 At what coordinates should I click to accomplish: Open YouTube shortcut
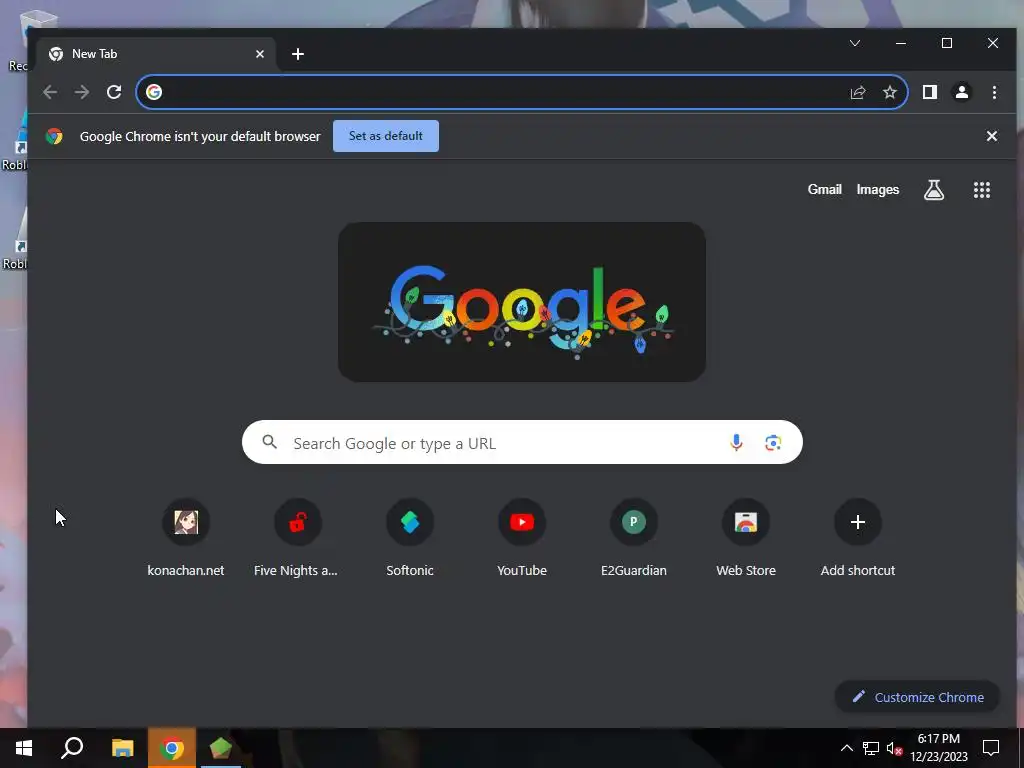(x=522, y=538)
